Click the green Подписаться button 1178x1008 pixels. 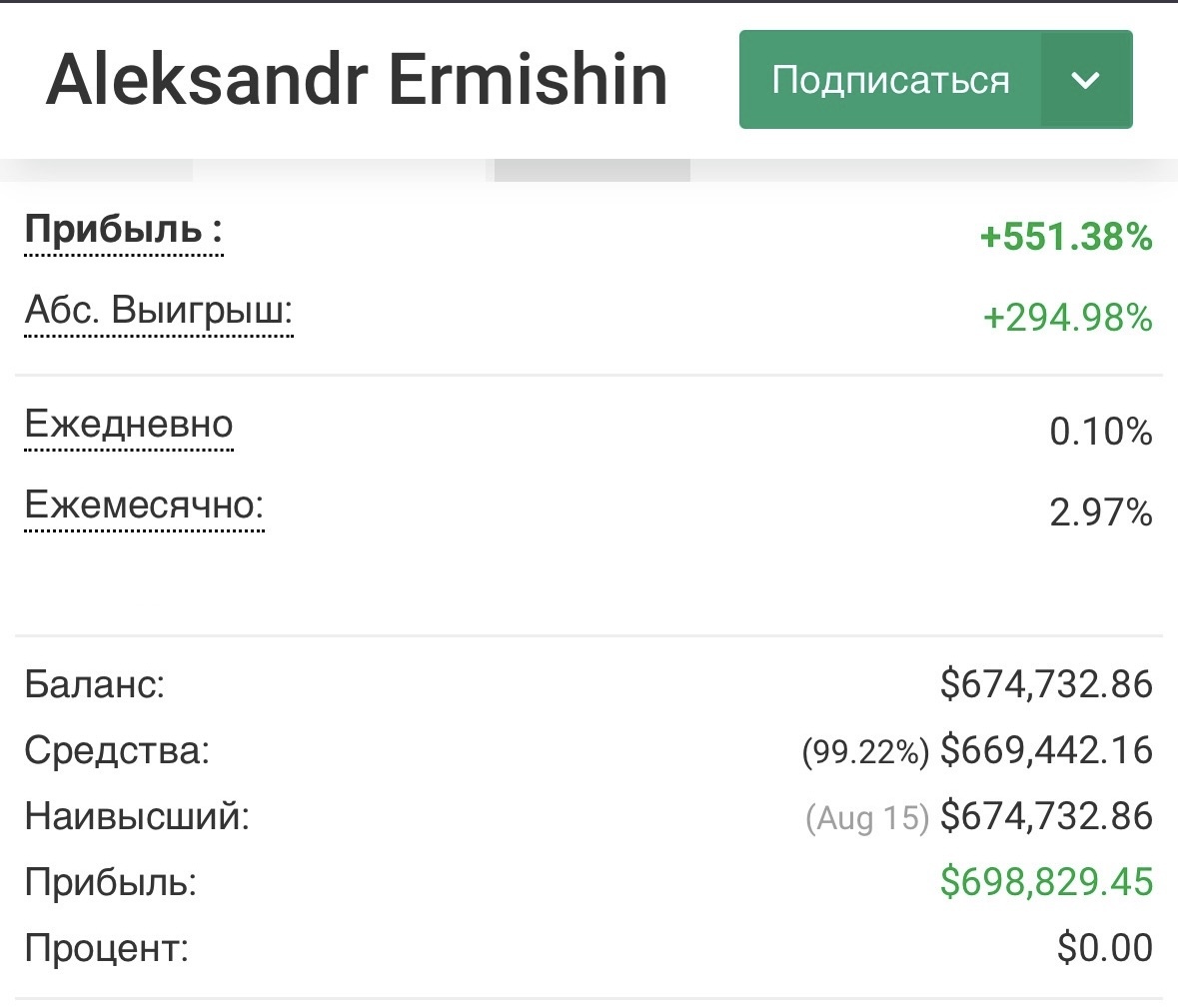(889, 80)
